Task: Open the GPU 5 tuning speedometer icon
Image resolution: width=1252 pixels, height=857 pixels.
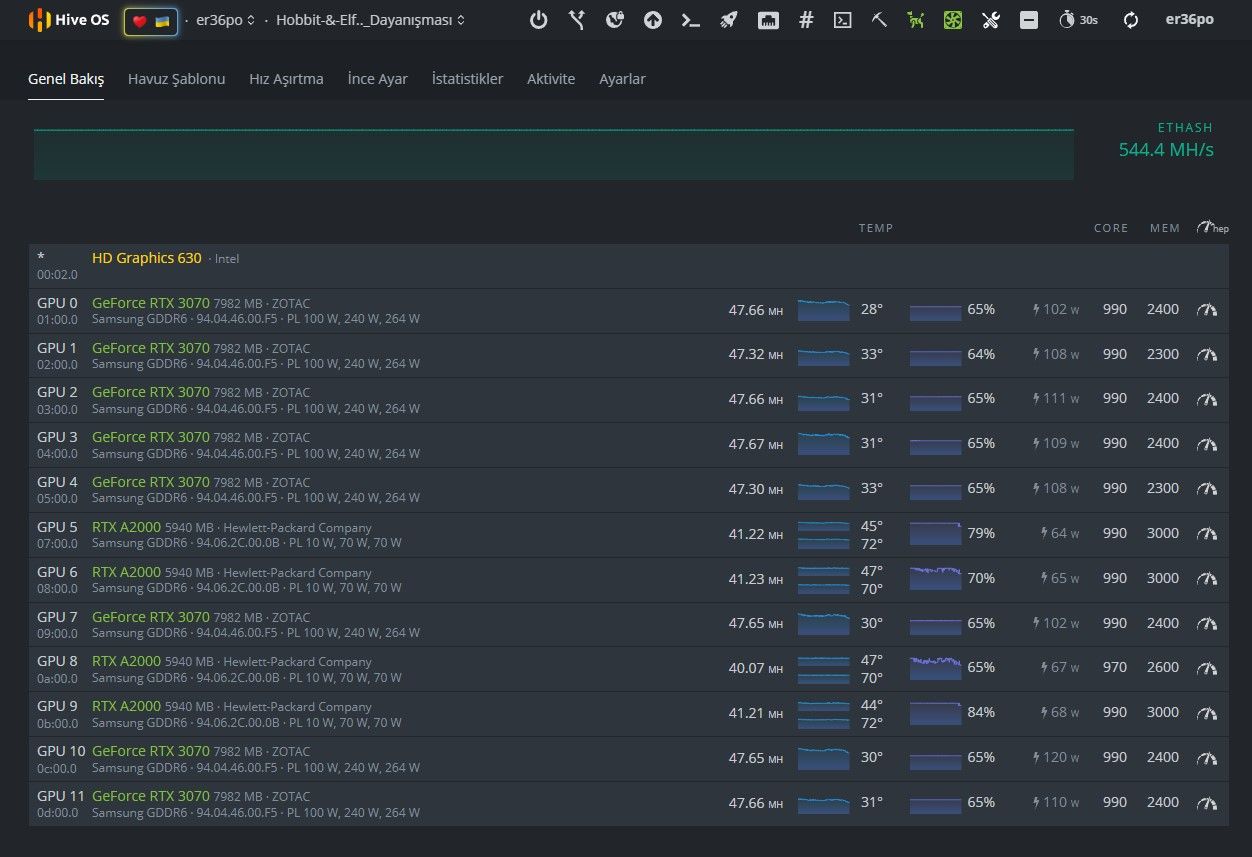Action: coord(1207,534)
